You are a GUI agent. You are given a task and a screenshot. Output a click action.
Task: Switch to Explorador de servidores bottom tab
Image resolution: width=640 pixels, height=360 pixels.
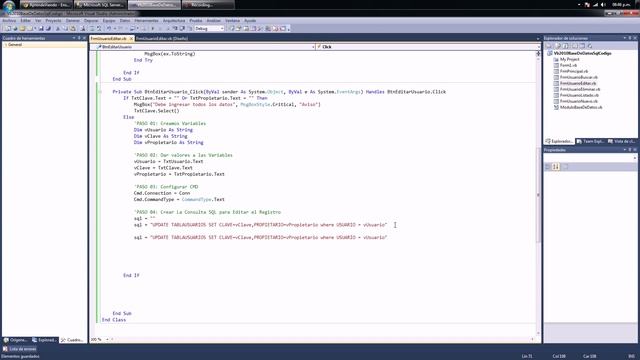click(x=44, y=340)
